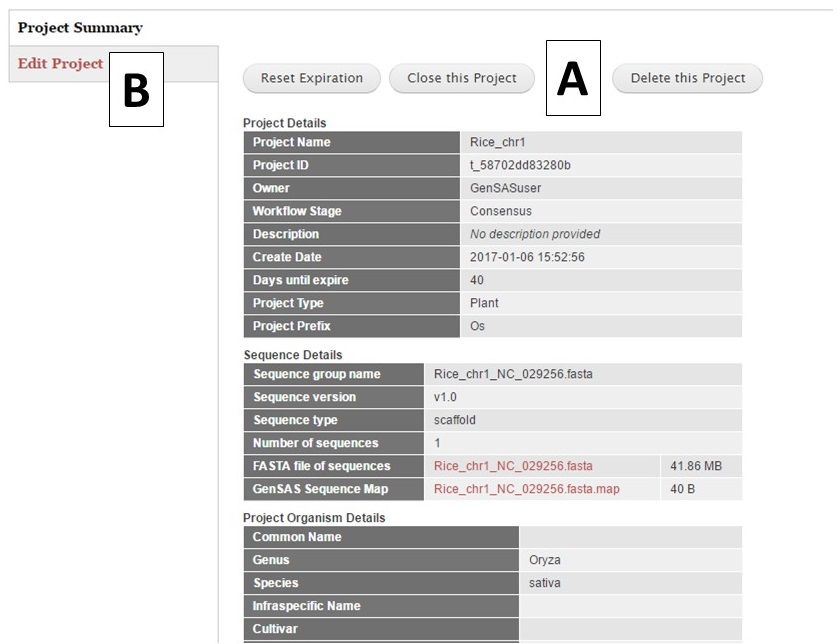This screenshot has height=644, width=836.
Task: Open the Rice_chr1_NC_029256.fasta.map link
Action: [527, 489]
